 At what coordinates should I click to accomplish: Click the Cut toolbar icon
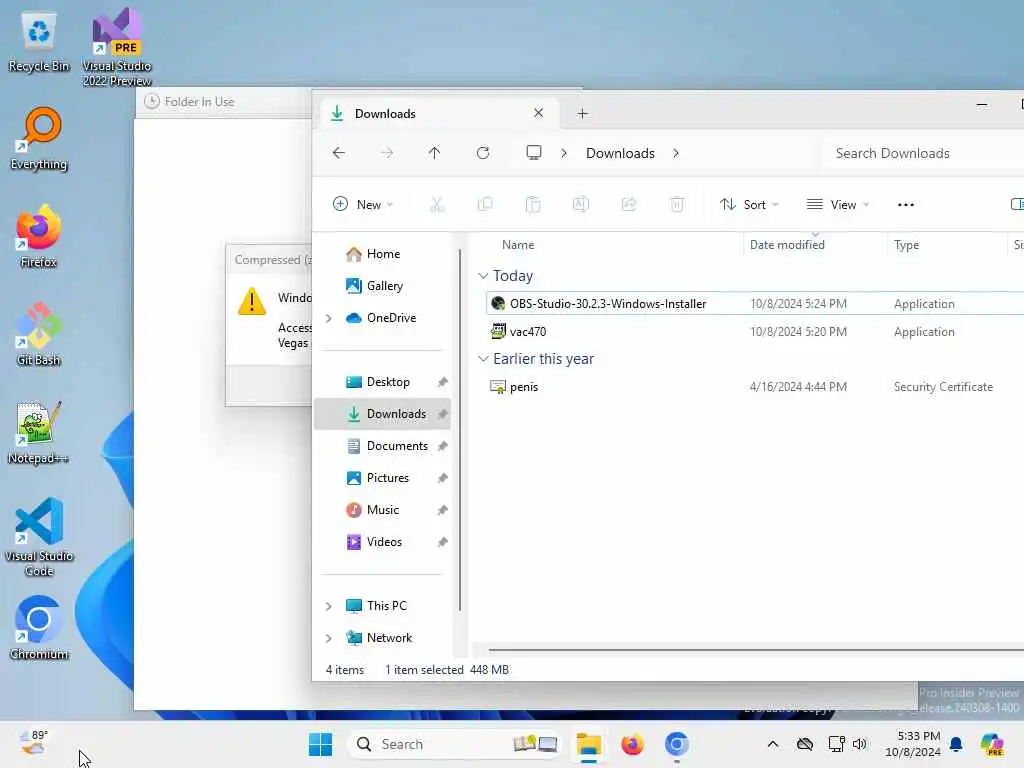click(x=437, y=204)
